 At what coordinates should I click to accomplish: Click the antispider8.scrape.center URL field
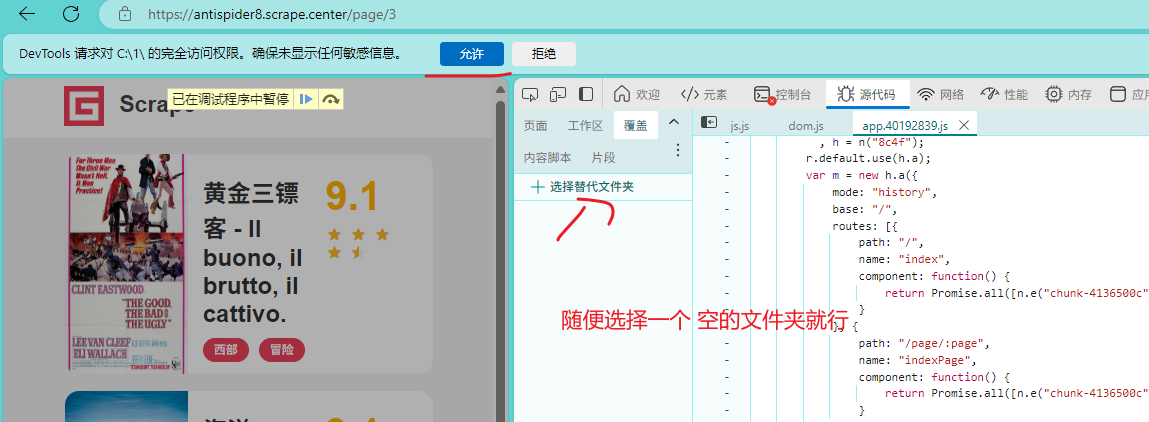(272, 14)
